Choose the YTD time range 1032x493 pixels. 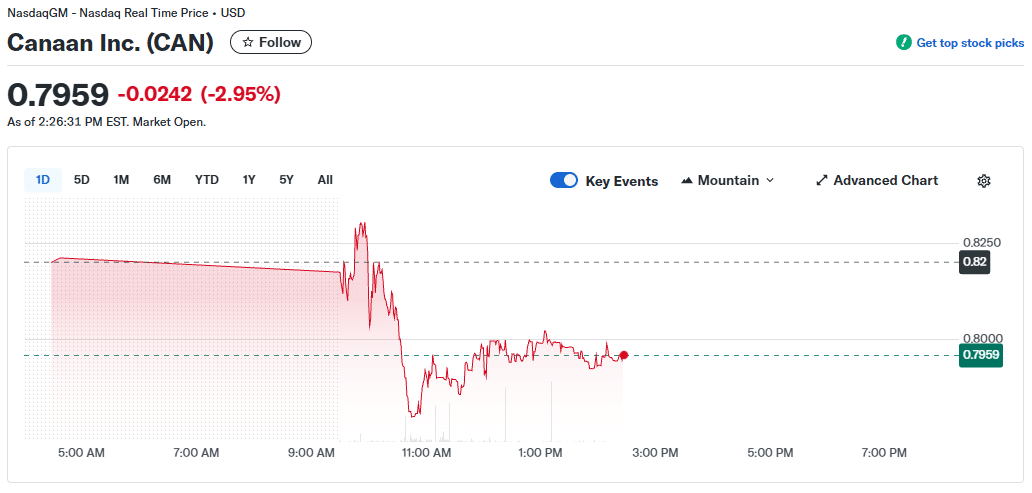[207, 180]
